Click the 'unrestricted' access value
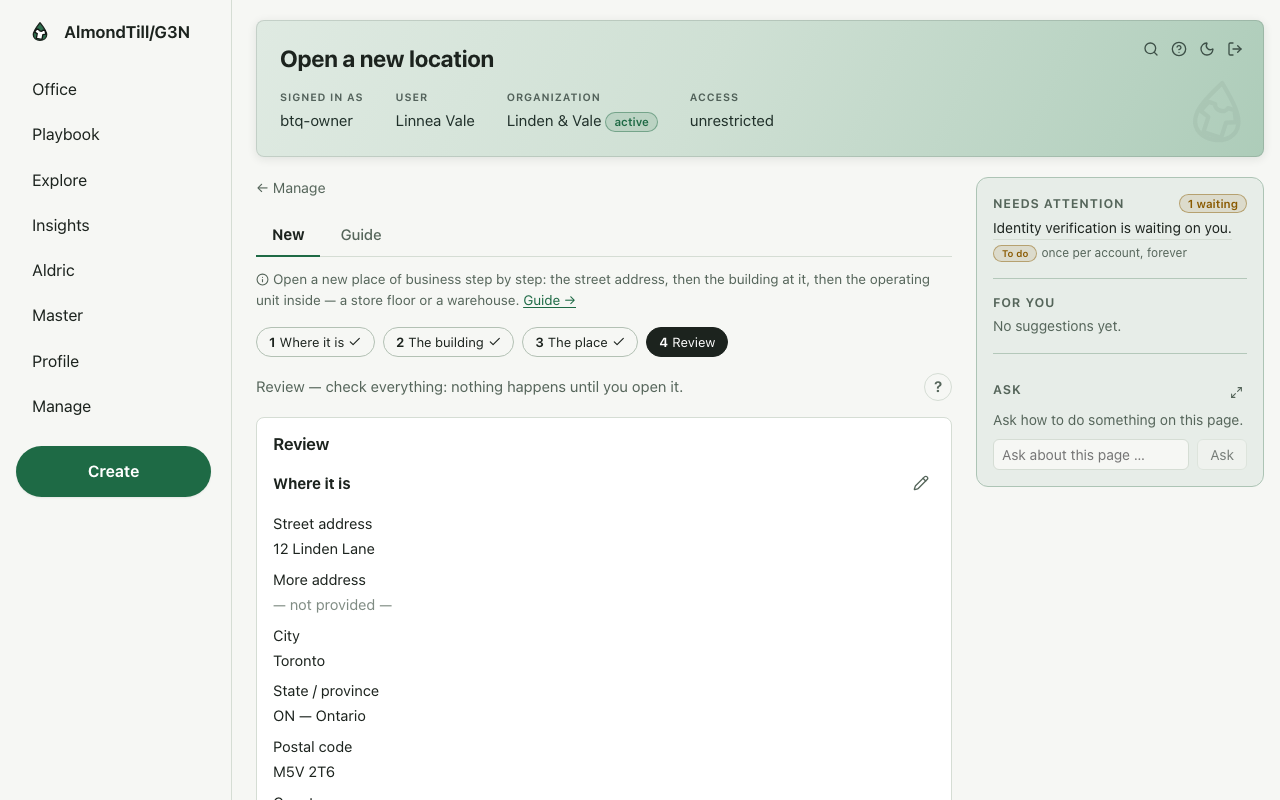 (732, 121)
